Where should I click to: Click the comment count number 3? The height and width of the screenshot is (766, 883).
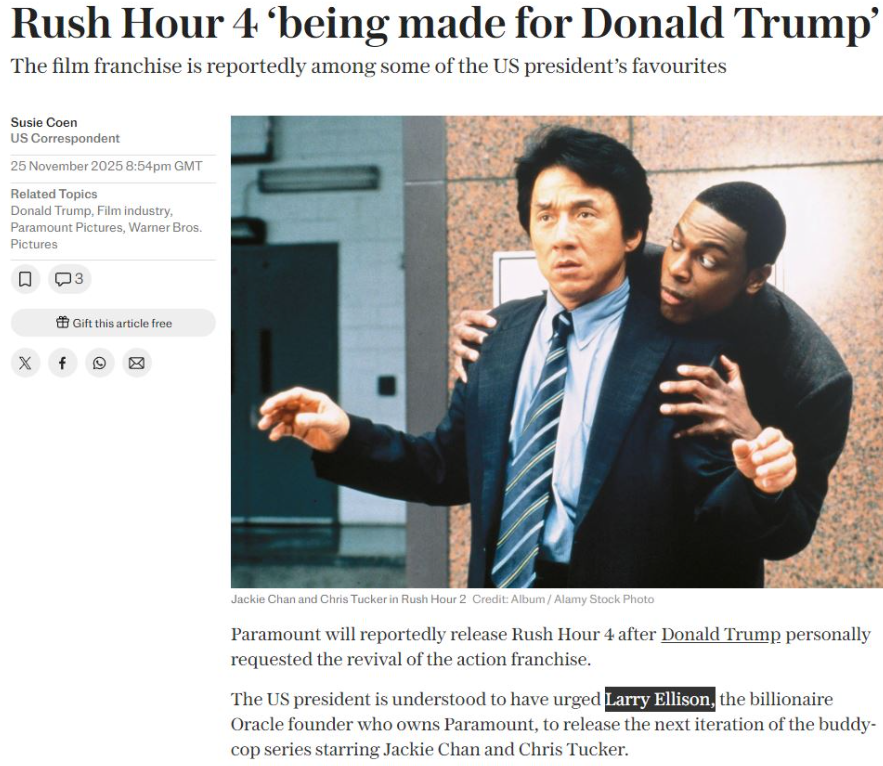(x=79, y=279)
